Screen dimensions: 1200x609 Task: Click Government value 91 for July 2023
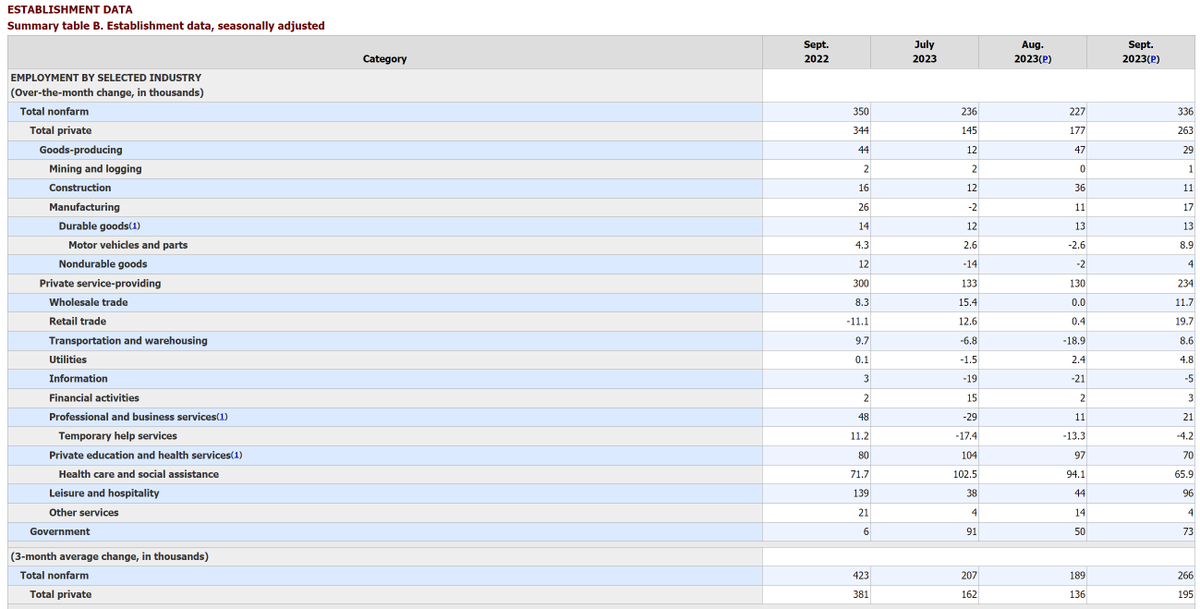click(x=971, y=532)
